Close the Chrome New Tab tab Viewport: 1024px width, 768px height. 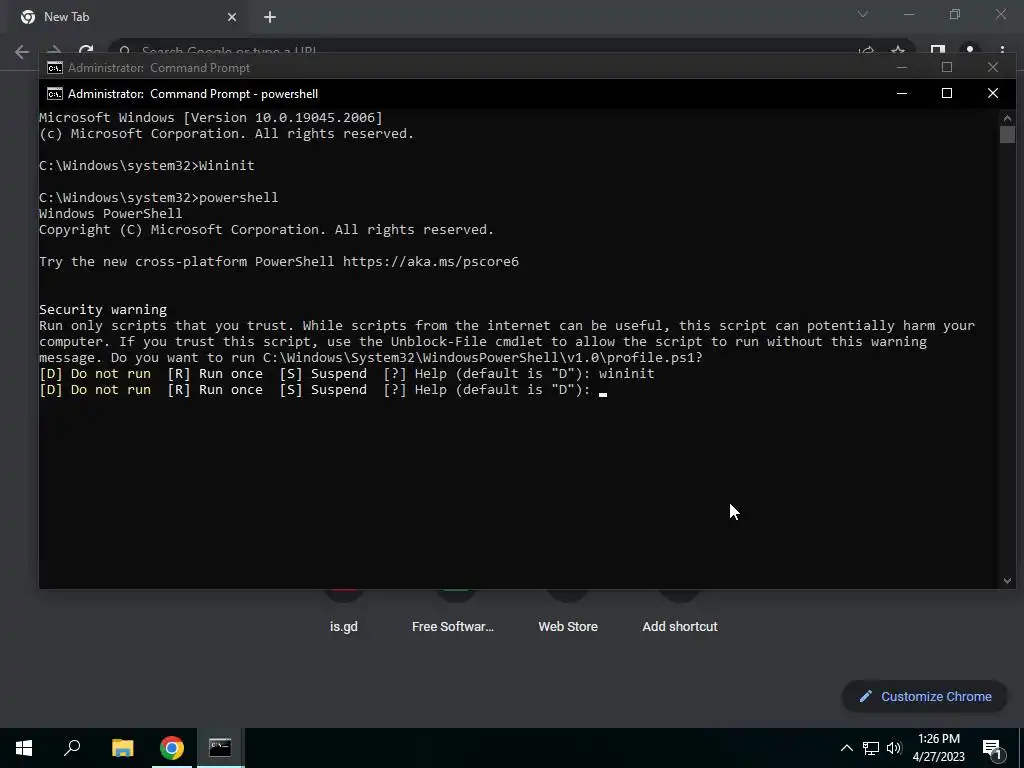pos(232,17)
